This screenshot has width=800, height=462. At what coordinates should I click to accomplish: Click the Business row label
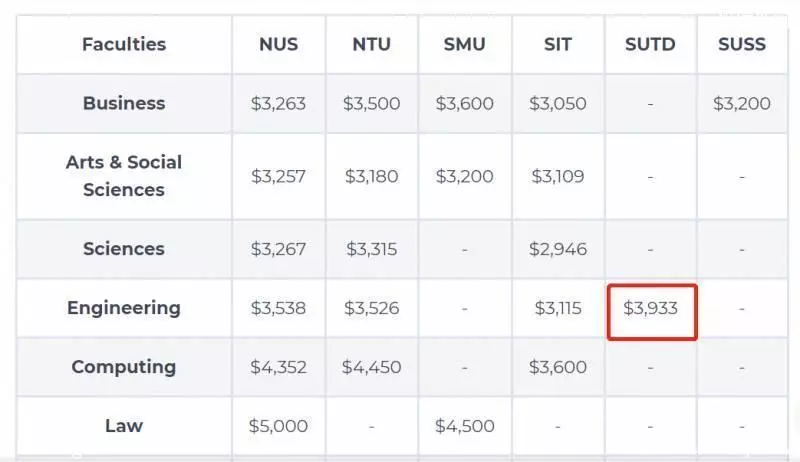[124, 103]
